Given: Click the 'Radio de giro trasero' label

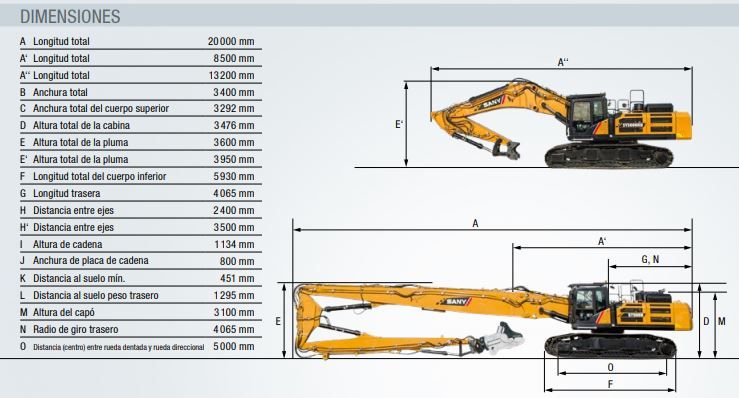Looking at the screenshot, I should point(75,329).
